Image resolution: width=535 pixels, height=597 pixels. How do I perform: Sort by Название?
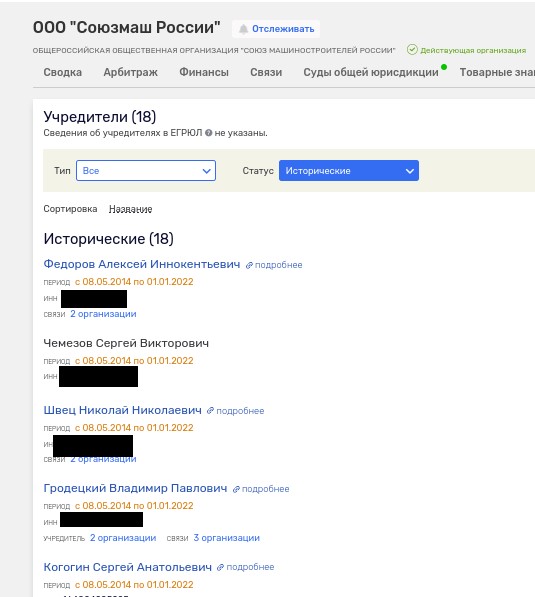[131, 209]
